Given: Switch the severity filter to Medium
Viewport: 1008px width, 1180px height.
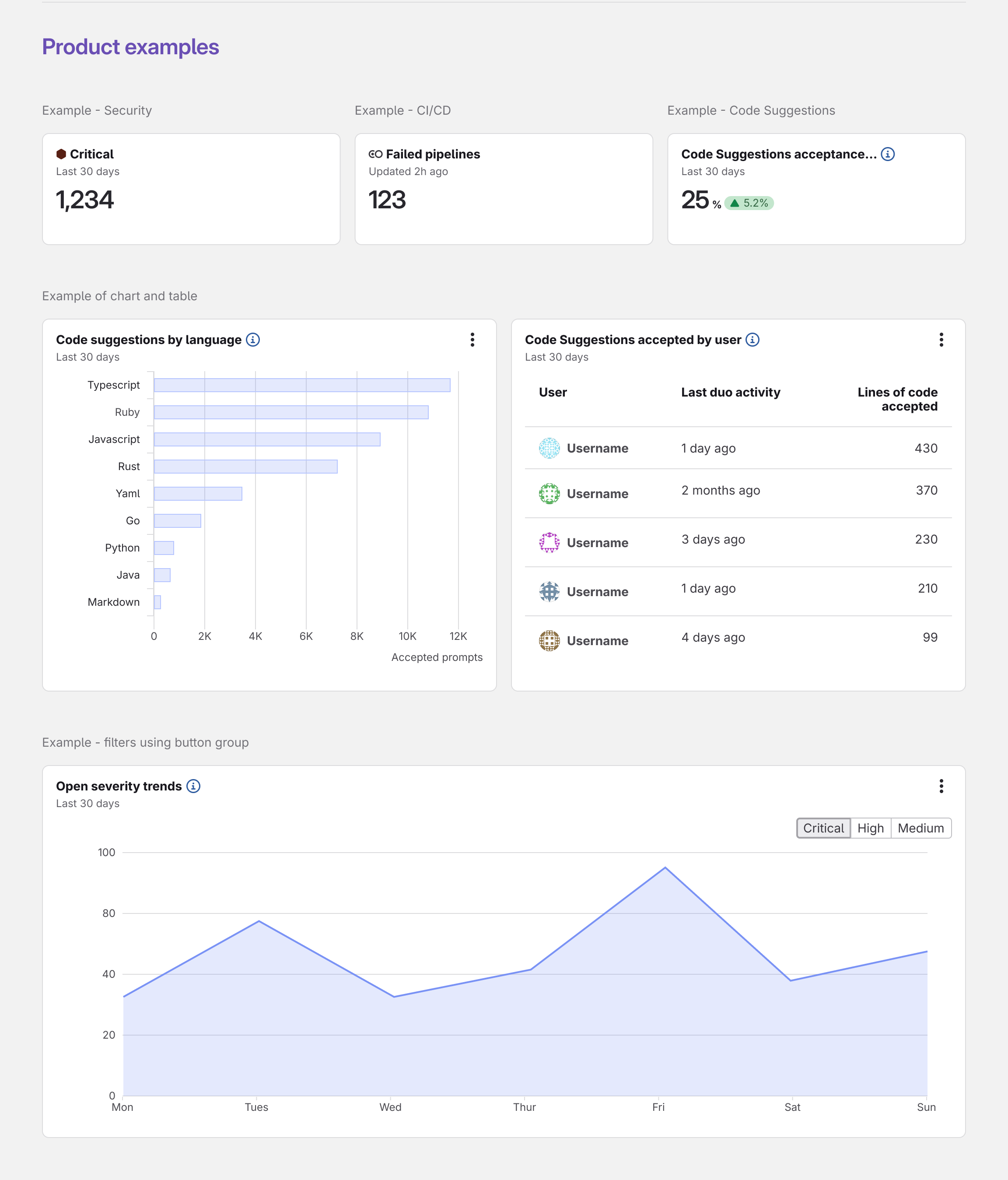Looking at the screenshot, I should tap(920, 828).
